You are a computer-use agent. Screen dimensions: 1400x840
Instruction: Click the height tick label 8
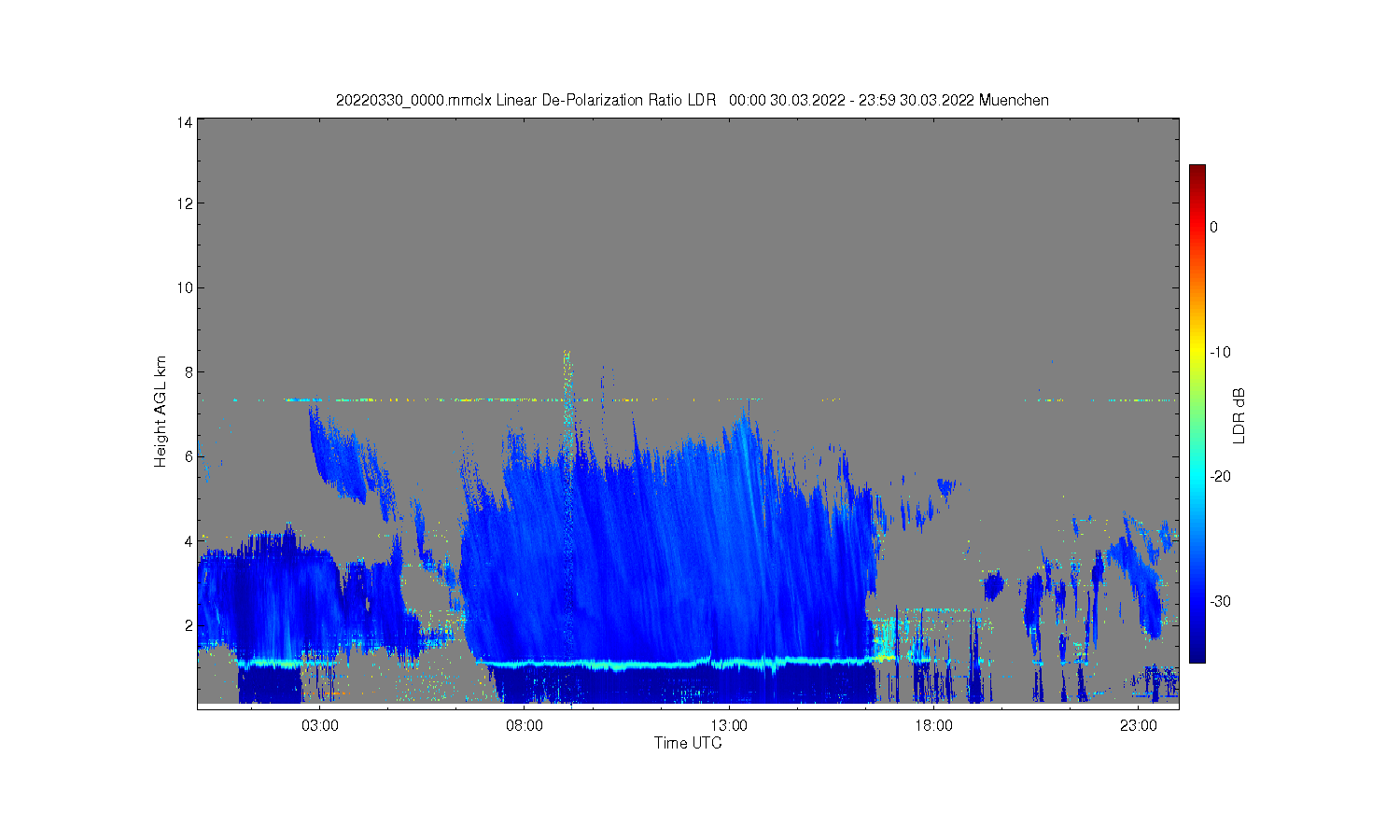coord(189,371)
